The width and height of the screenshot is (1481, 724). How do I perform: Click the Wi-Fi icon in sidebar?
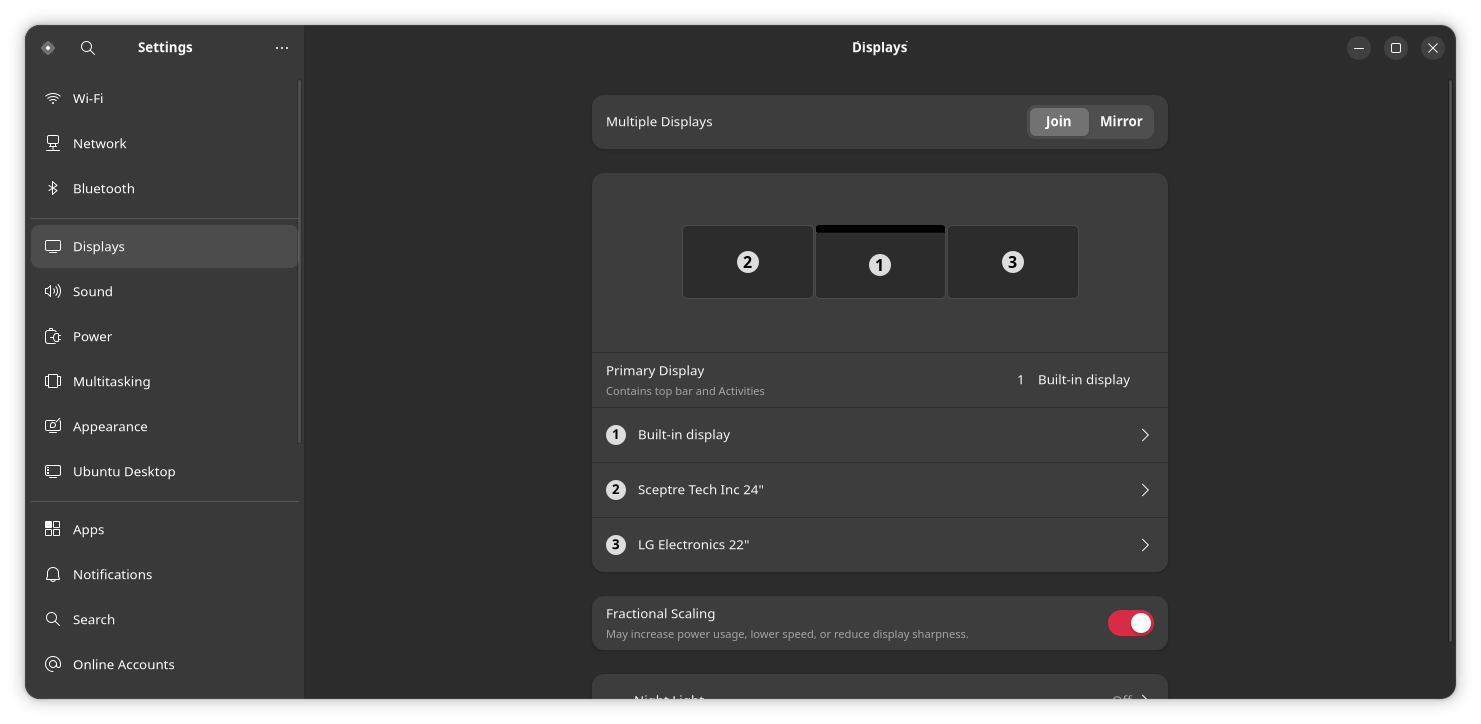pos(53,98)
